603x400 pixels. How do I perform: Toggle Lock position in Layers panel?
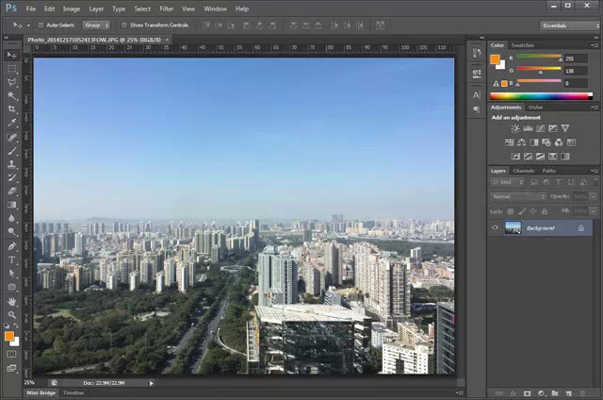click(x=533, y=212)
